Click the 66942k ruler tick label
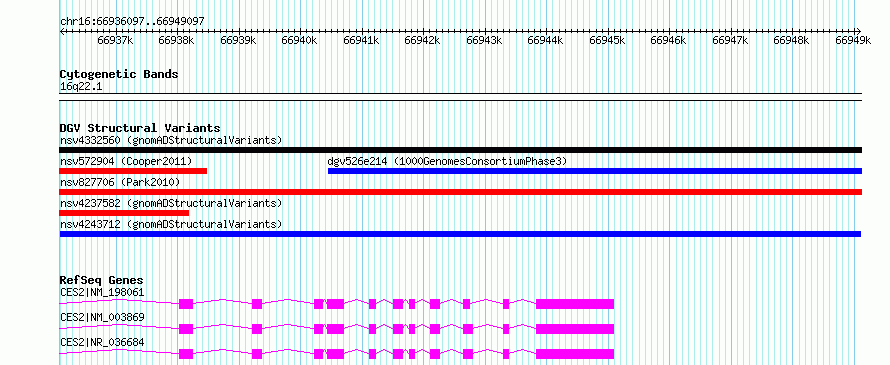This screenshot has height=365, width=890. 422,40
